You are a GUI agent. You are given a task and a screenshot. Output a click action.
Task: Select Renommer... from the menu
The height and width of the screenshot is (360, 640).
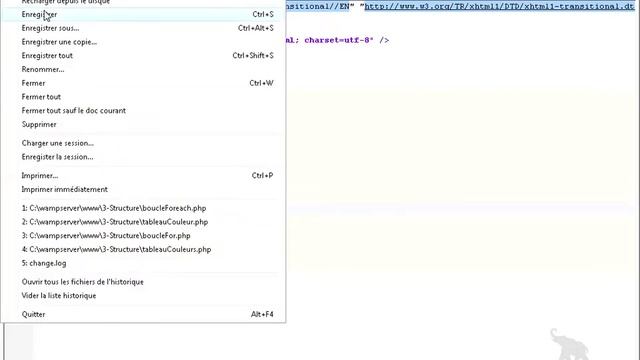tap(143, 69)
